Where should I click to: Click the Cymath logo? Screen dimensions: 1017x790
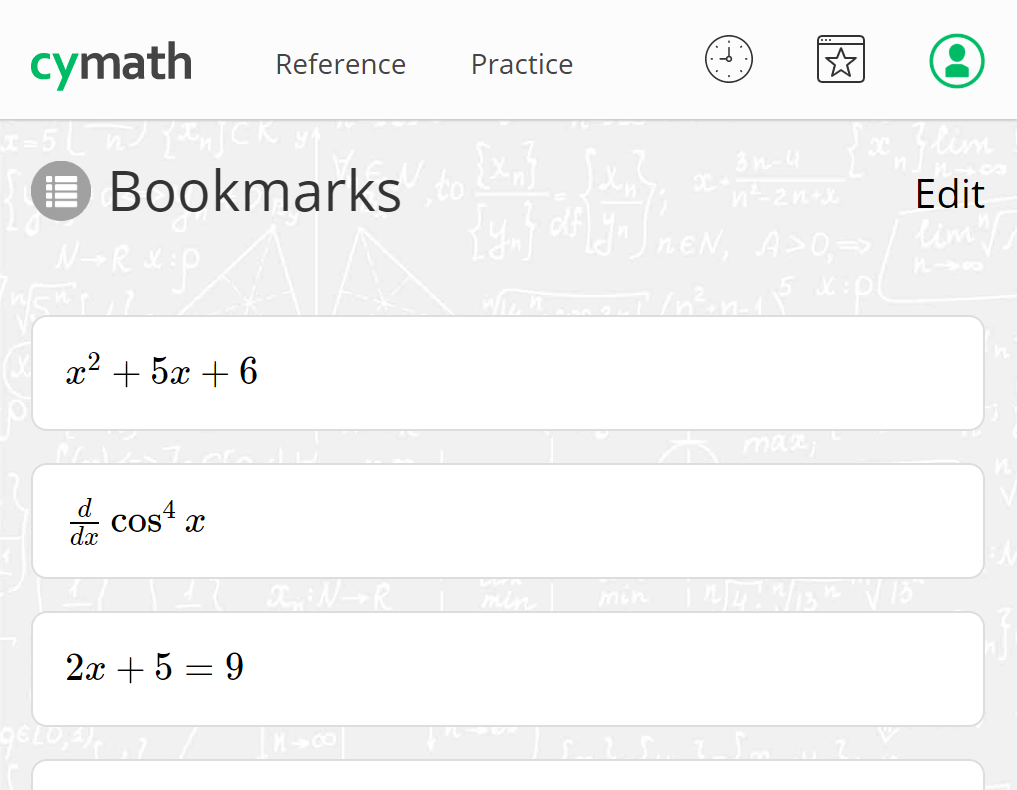[x=110, y=62]
